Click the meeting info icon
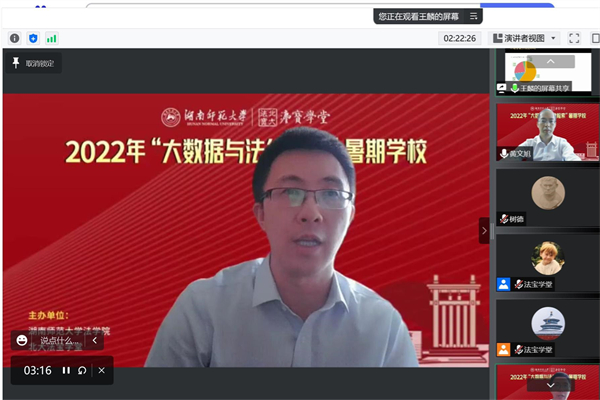Screen dimensions: 600x400 coord(14,38)
